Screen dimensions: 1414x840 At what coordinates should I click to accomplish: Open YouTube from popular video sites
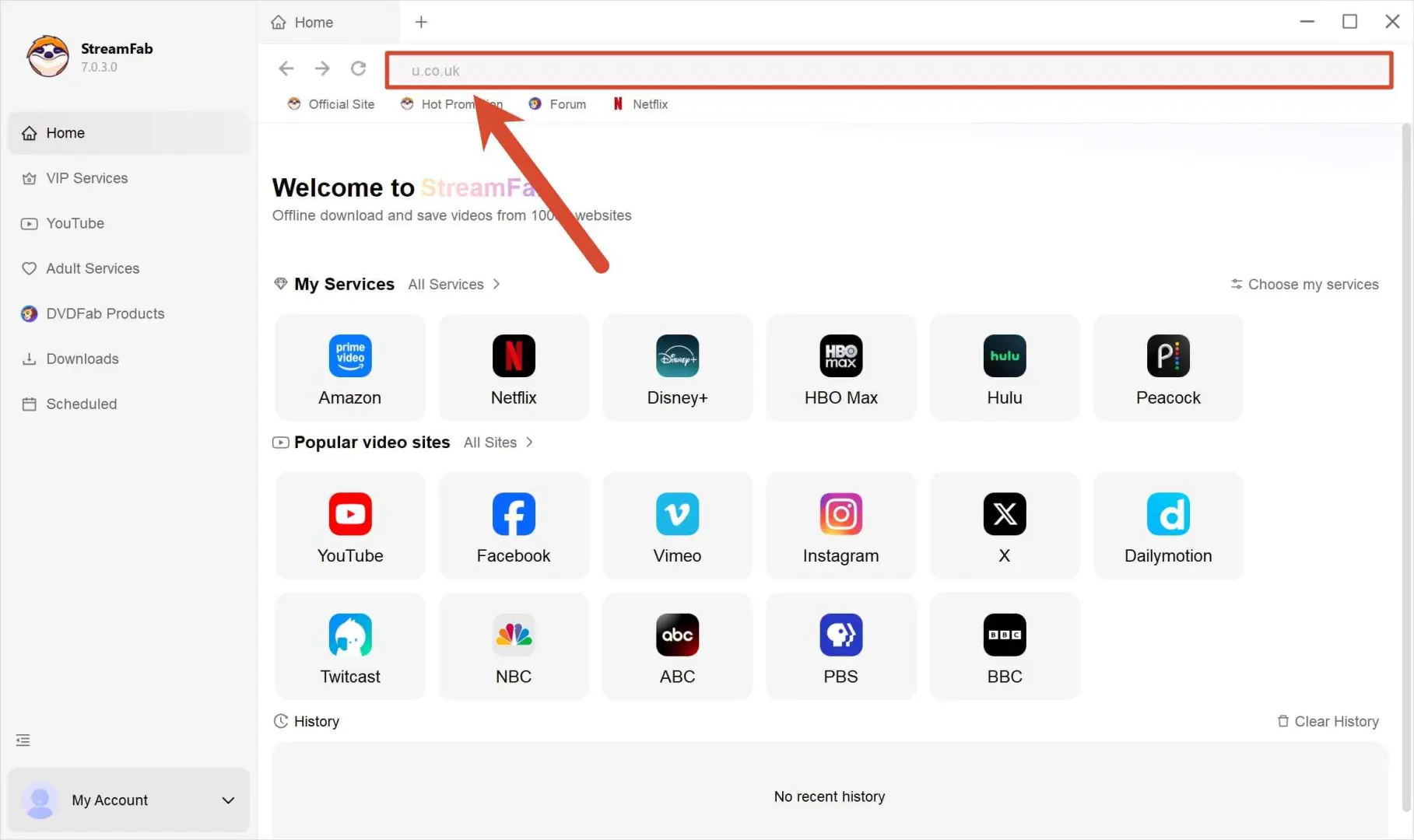pos(350,526)
